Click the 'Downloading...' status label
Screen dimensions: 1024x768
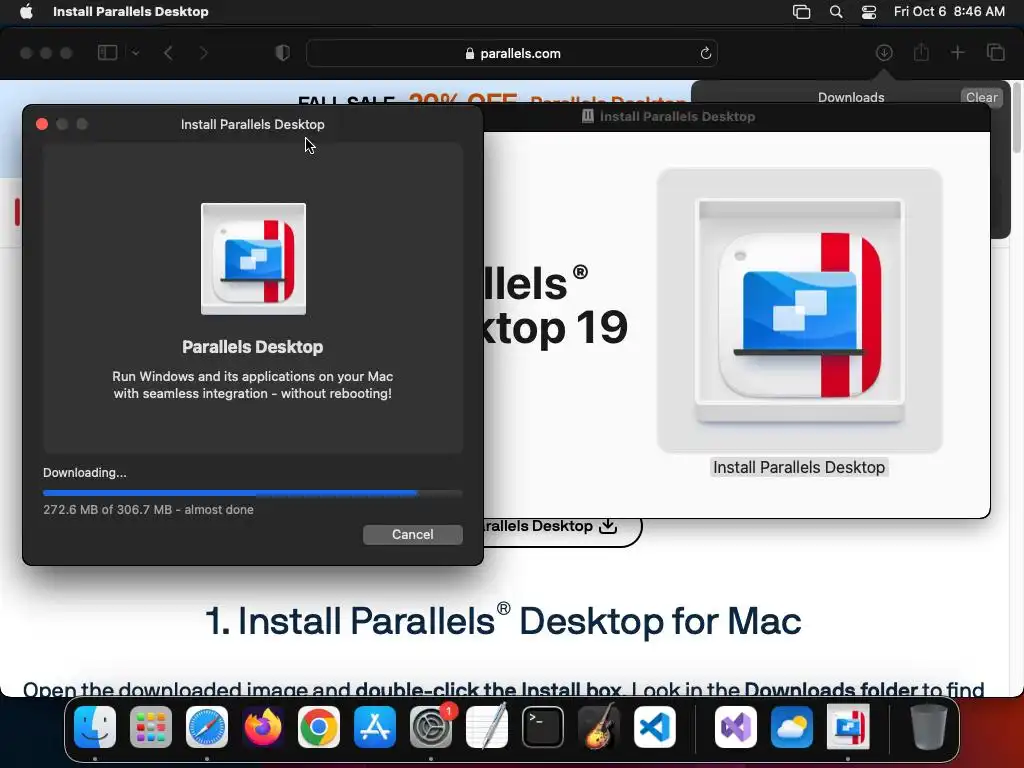click(85, 472)
